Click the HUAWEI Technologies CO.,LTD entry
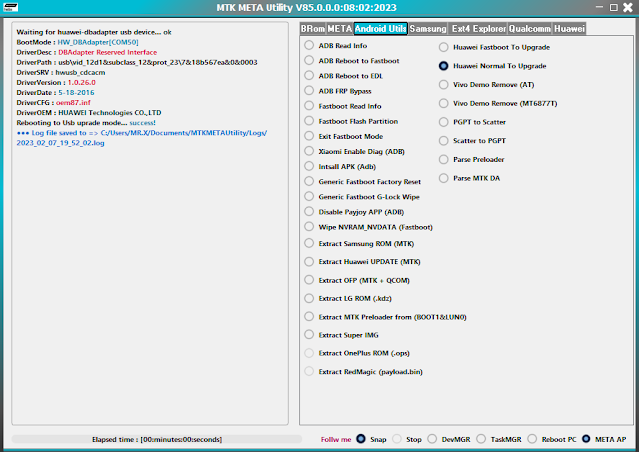 [110, 112]
